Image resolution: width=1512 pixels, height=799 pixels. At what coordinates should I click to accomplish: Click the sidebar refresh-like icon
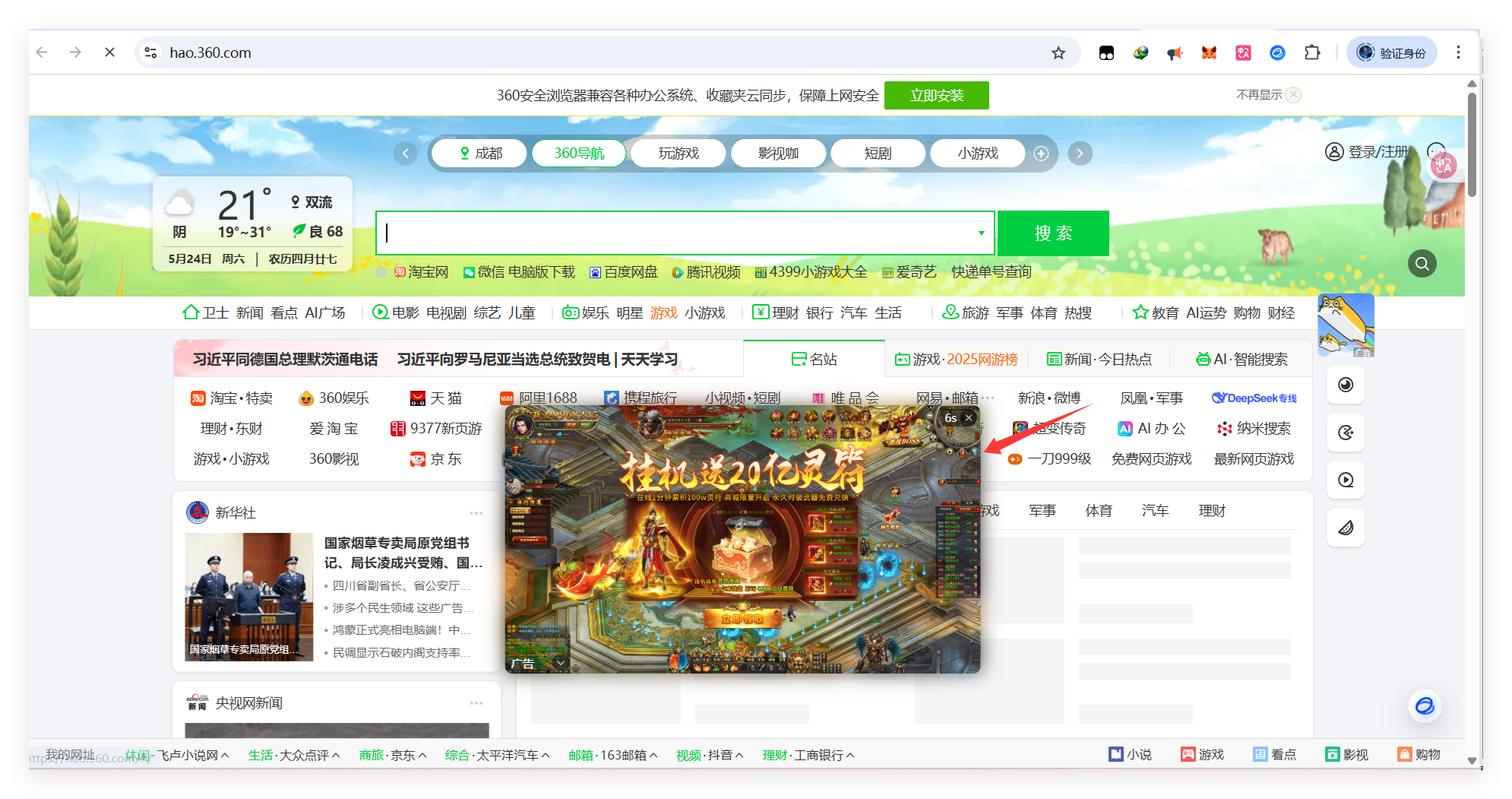1346,433
